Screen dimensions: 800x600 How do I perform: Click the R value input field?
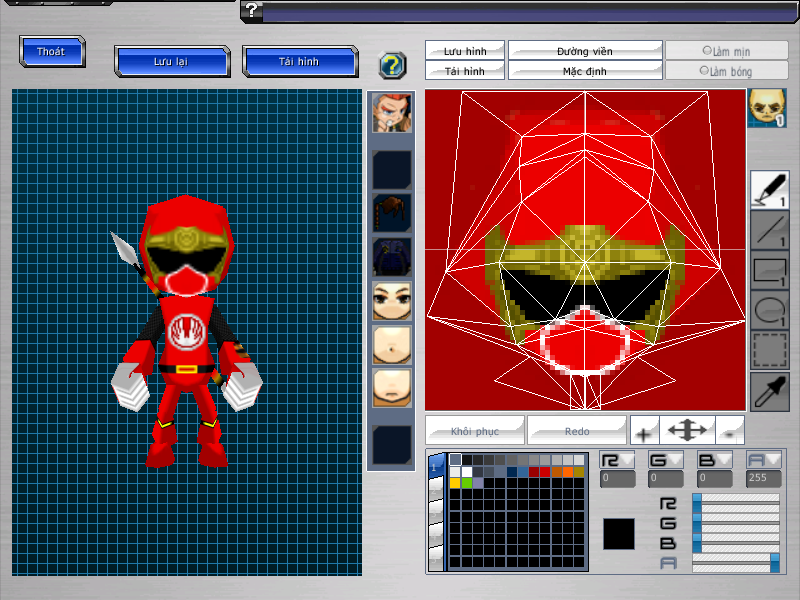point(617,478)
